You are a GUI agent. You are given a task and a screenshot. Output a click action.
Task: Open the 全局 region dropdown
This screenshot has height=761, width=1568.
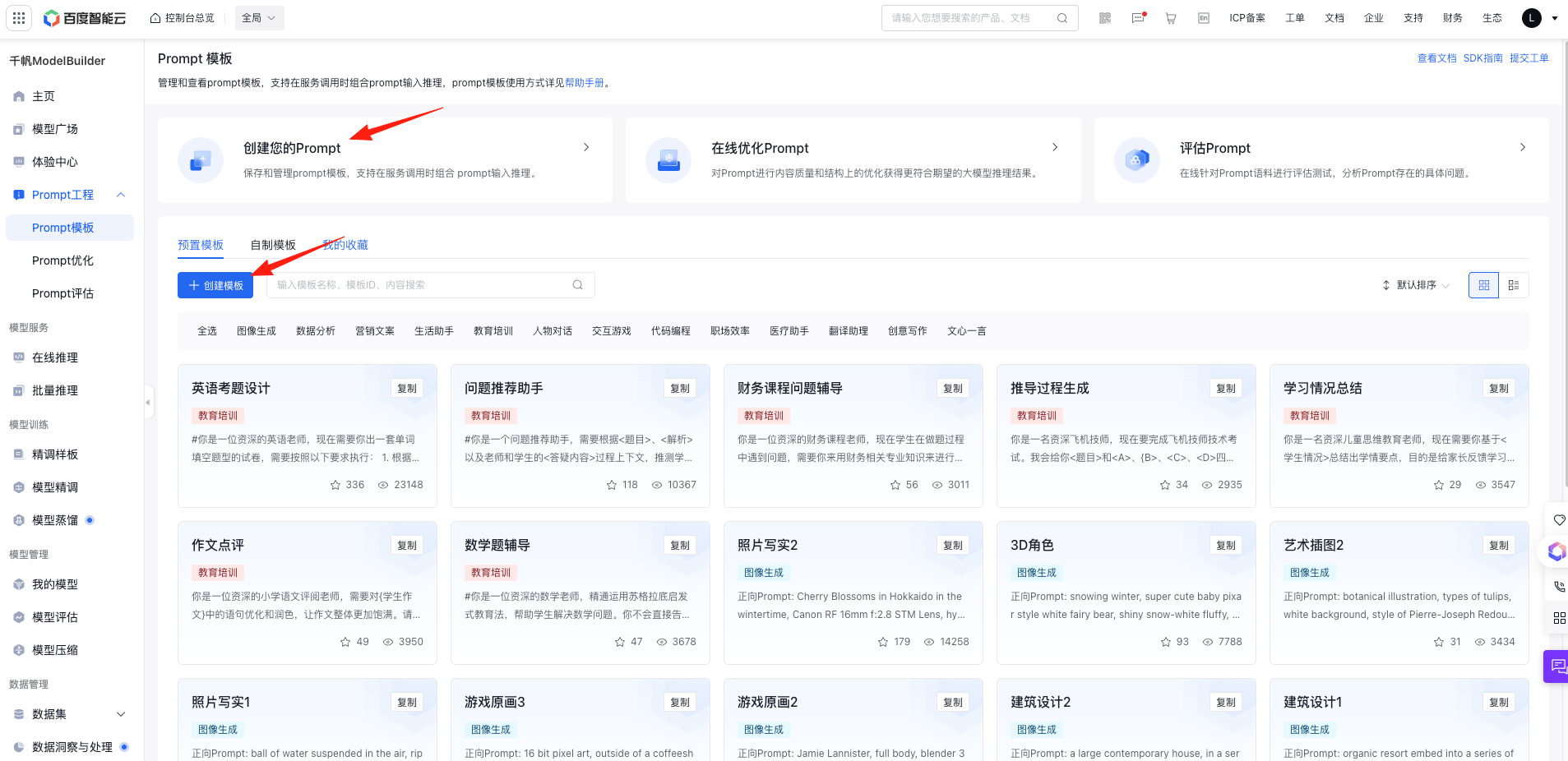tap(259, 18)
